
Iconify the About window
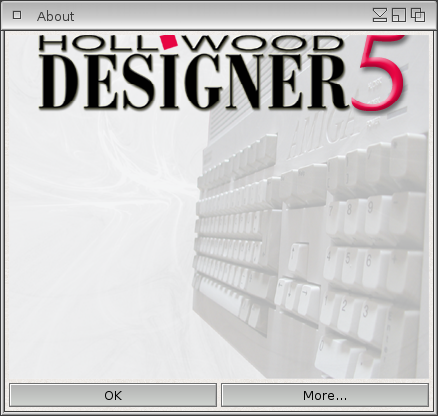380,16
